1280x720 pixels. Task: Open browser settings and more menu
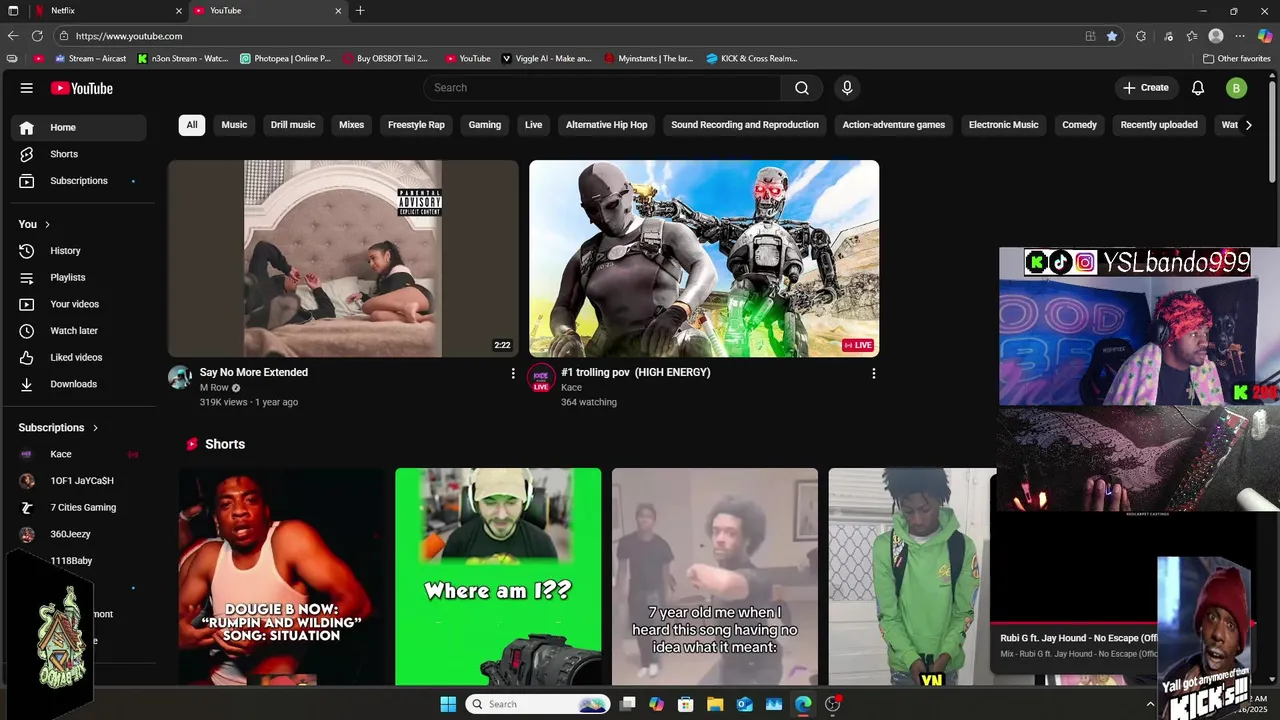[x=1240, y=36]
